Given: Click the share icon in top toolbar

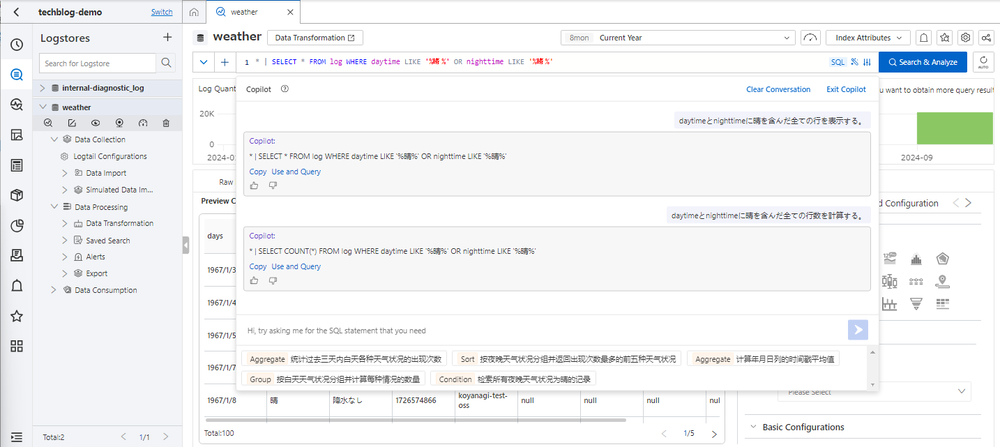Looking at the screenshot, I should point(986,37).
